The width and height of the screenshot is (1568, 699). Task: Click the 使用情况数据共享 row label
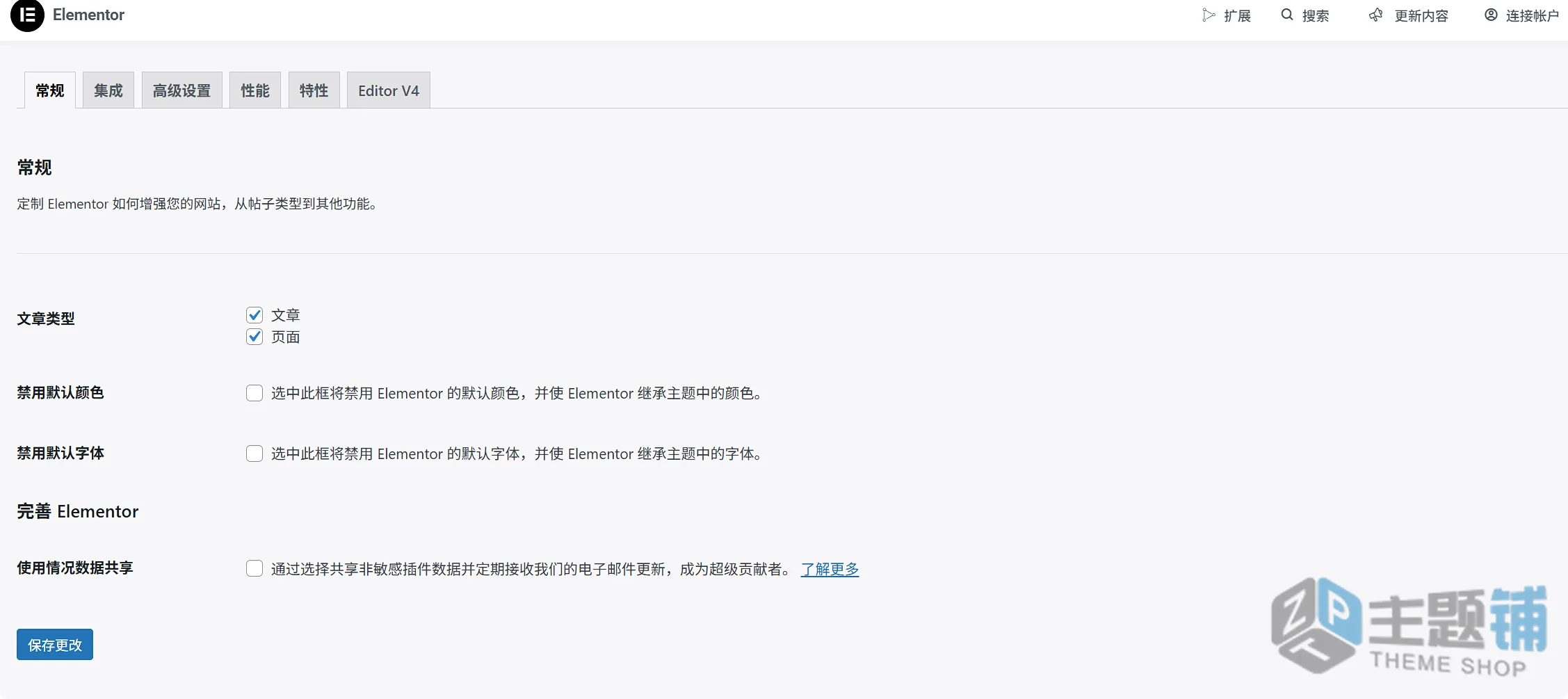75,568
